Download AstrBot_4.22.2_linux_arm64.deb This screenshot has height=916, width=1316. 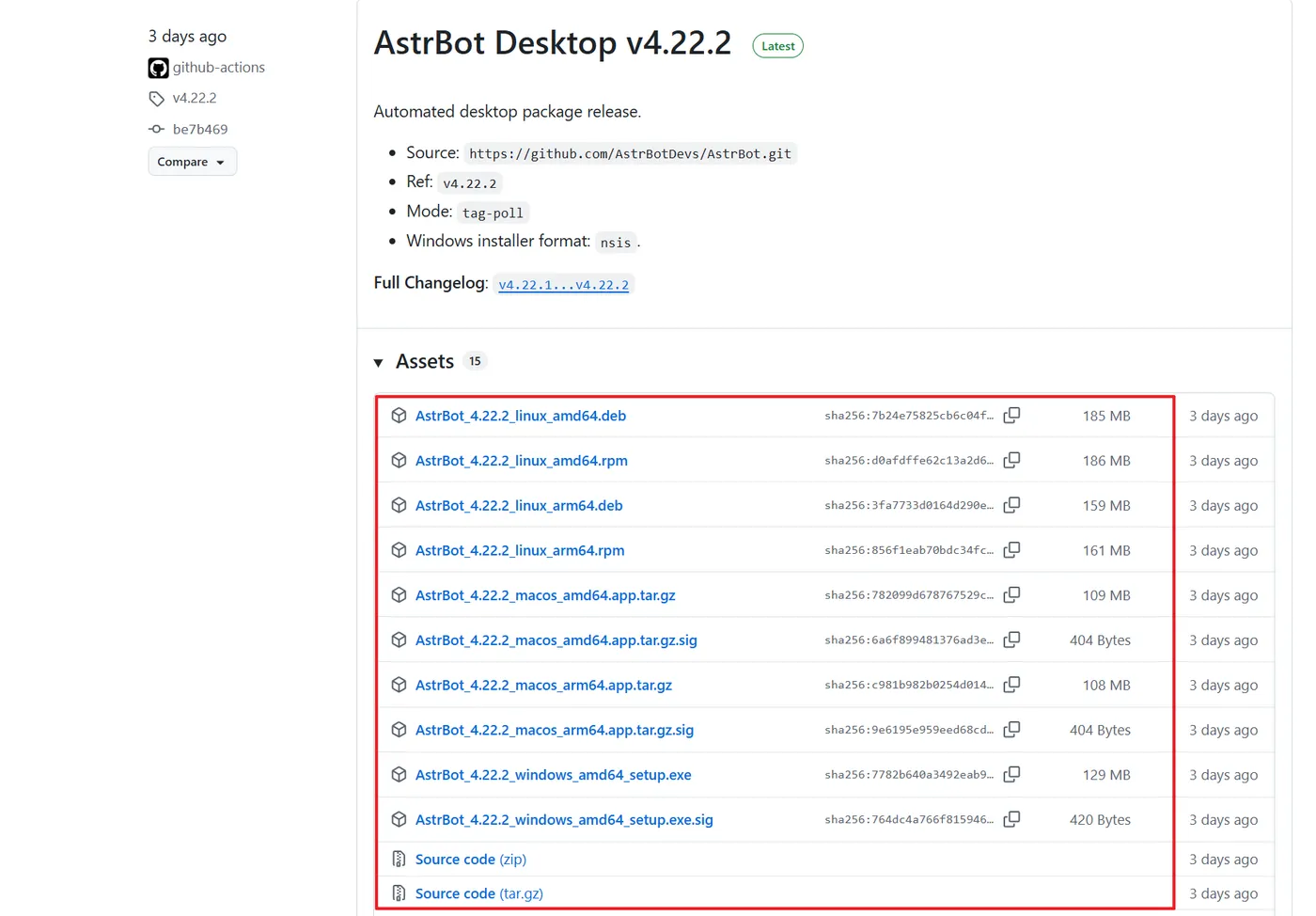coord(519,505)
